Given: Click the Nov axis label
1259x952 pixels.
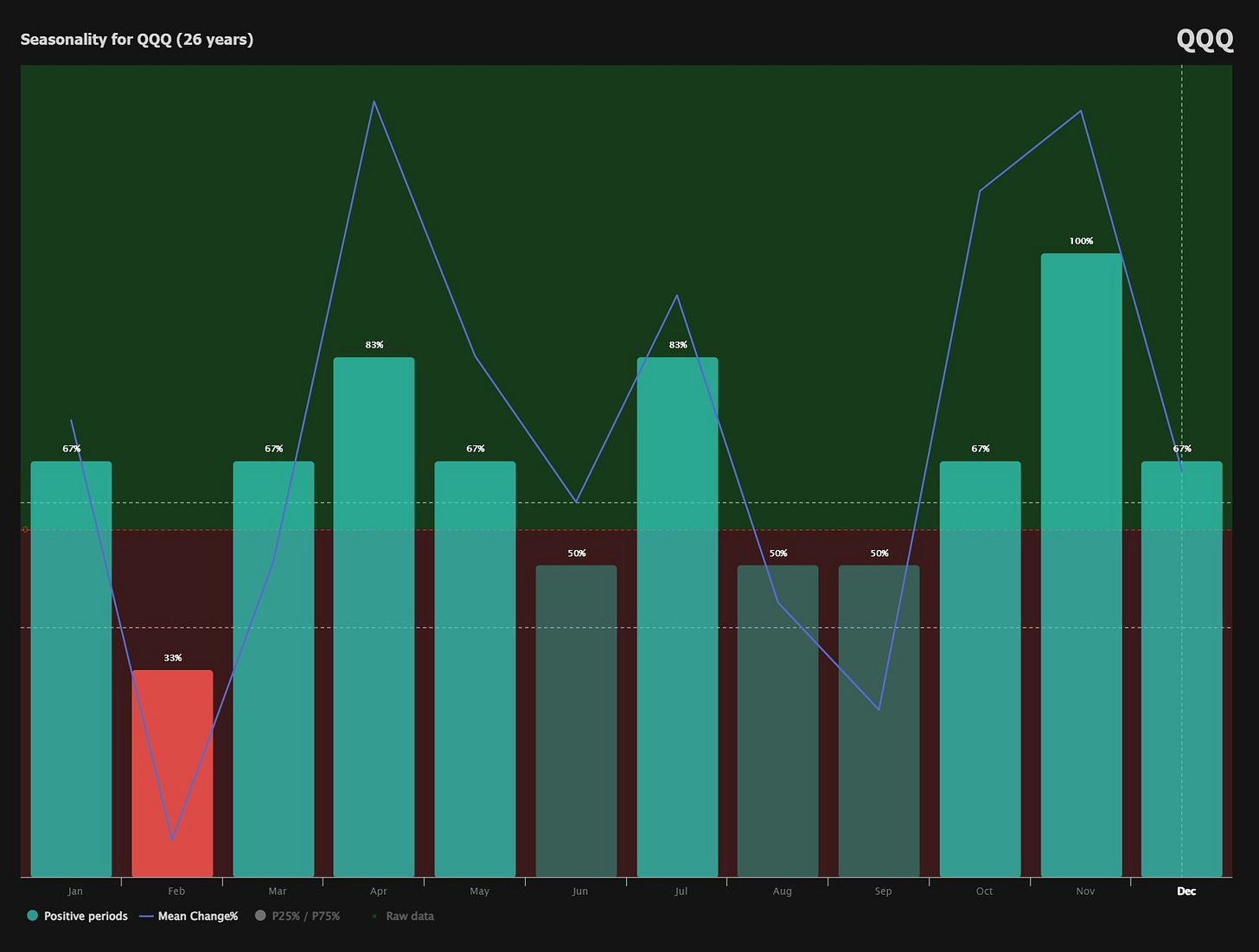Looking at the screenshot, I should click(1085, 891).
